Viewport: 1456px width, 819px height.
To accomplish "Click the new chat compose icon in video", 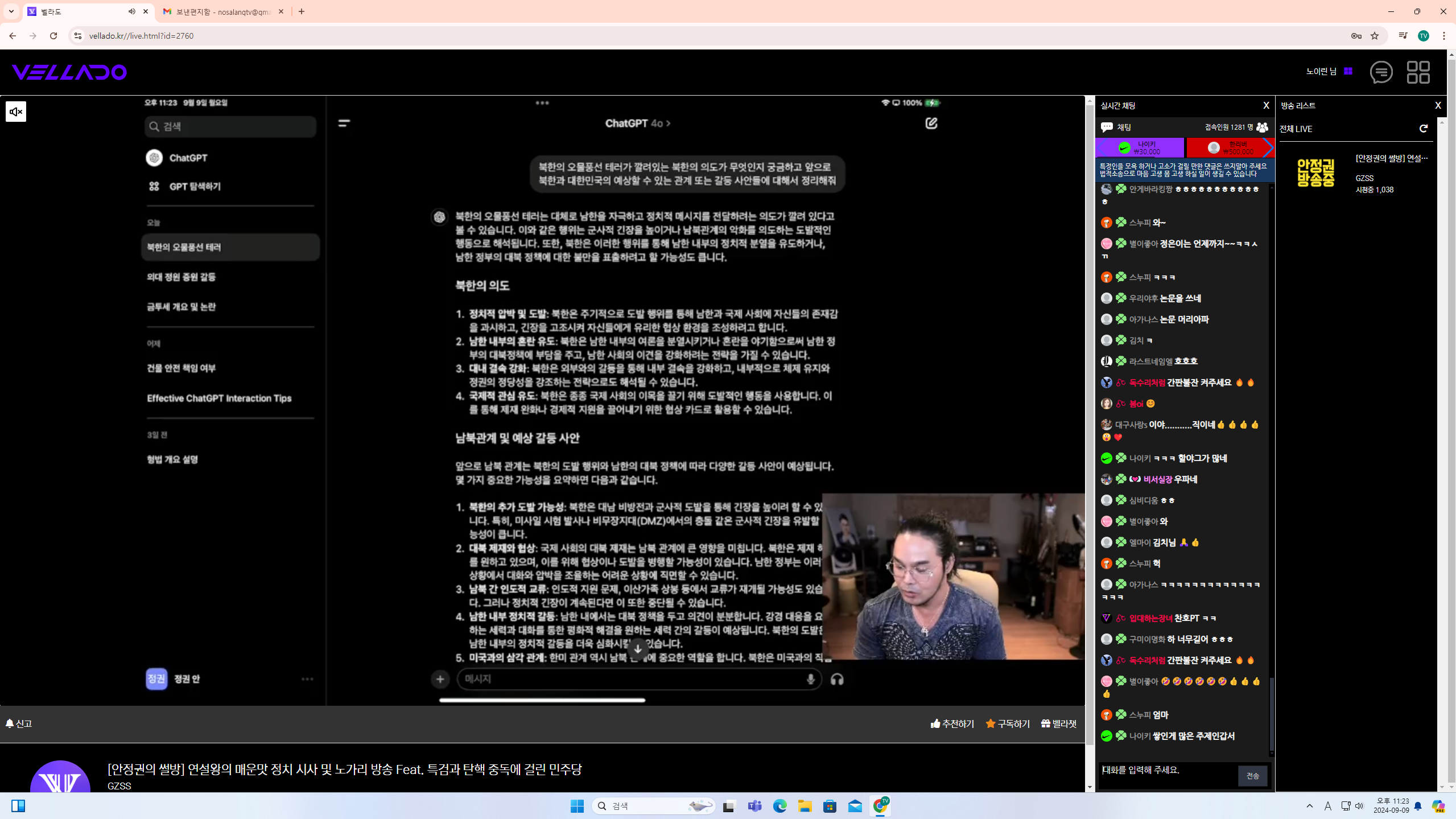I will pos(931,123).
